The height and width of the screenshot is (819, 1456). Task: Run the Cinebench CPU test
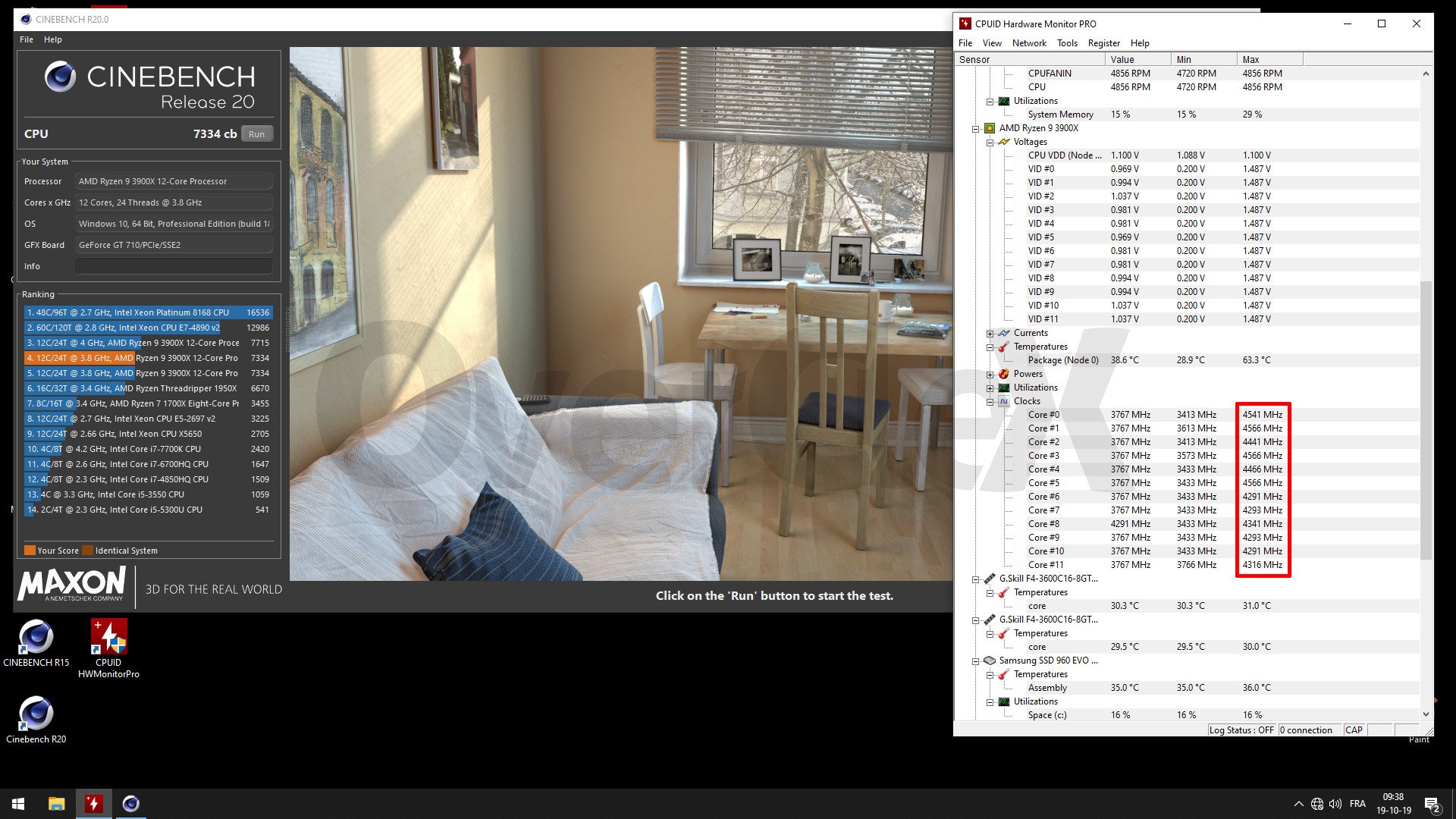256,134
